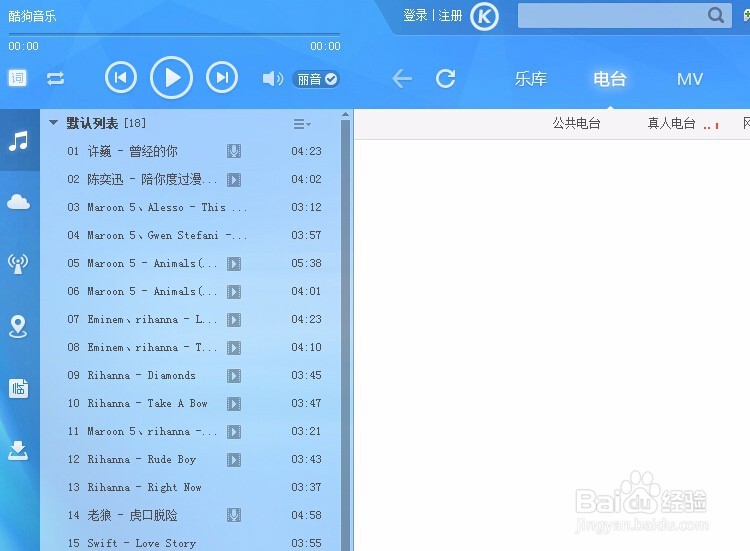Screen dimensions: 750x551
Task: Open local music list sidebar icon
Action: 19,141
